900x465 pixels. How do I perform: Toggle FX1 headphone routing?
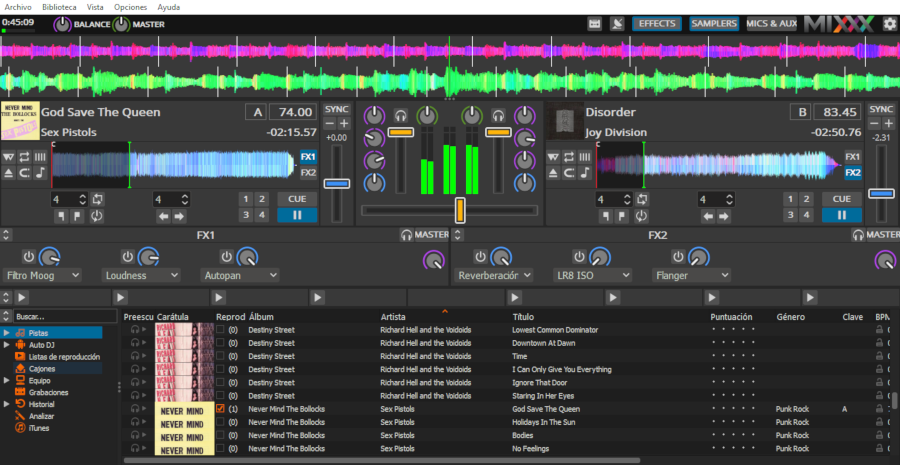(x=406, y=235)
